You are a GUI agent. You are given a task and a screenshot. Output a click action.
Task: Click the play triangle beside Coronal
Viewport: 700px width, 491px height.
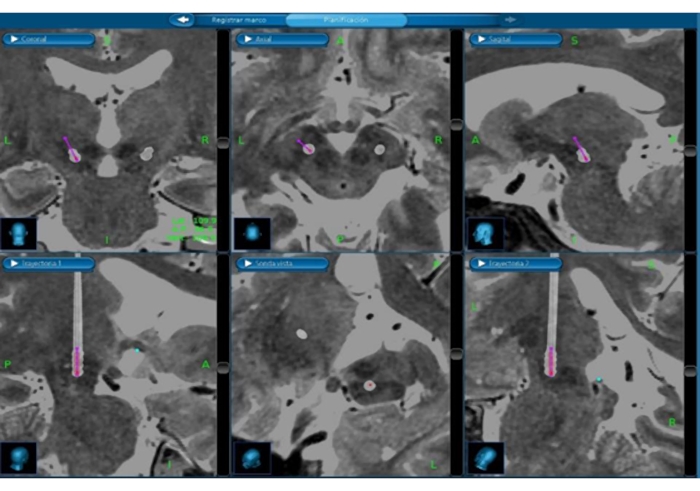point(14,39)
